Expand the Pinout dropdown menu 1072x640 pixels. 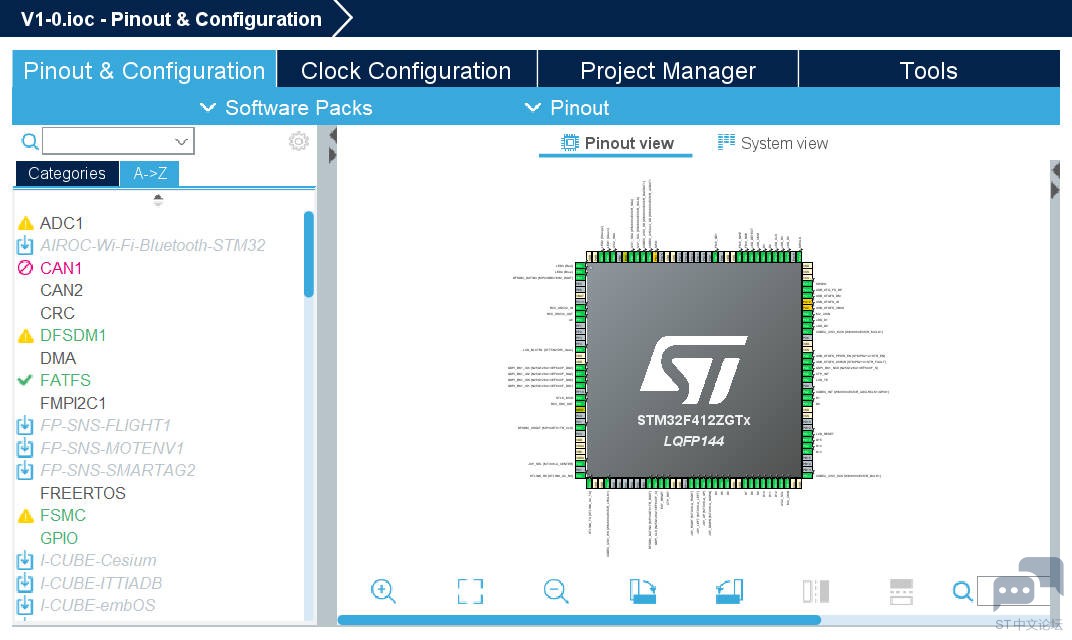tap(566, 107)
